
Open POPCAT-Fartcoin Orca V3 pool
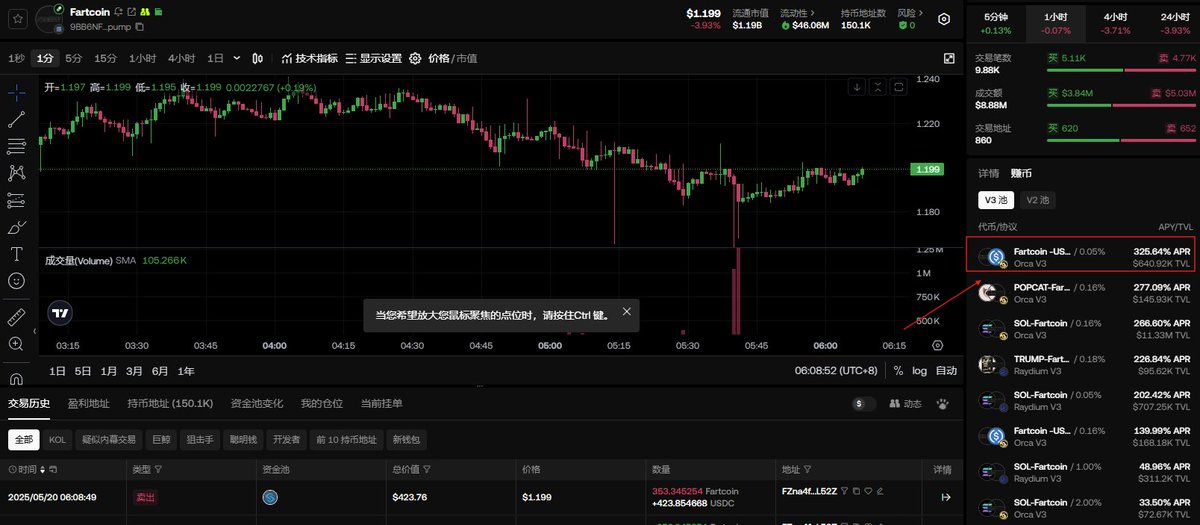point(1084,293)
